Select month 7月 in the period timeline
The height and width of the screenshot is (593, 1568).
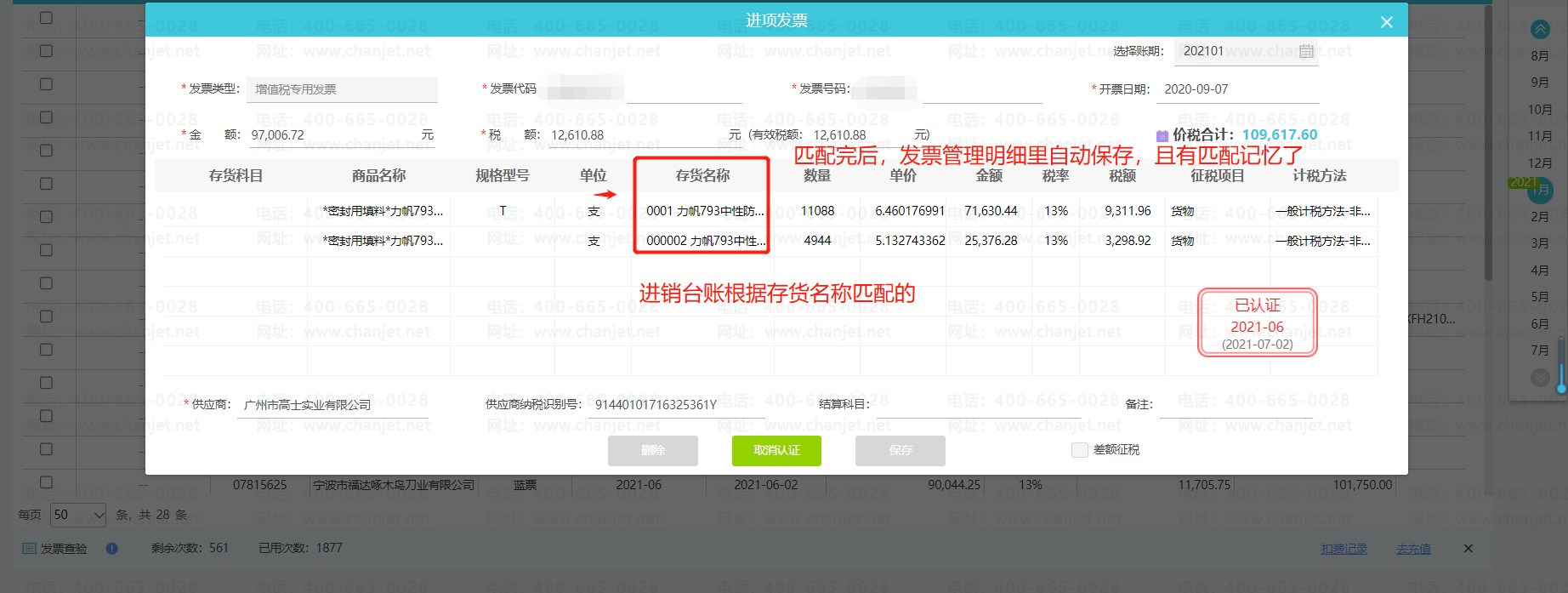(x=1540, y=351)
